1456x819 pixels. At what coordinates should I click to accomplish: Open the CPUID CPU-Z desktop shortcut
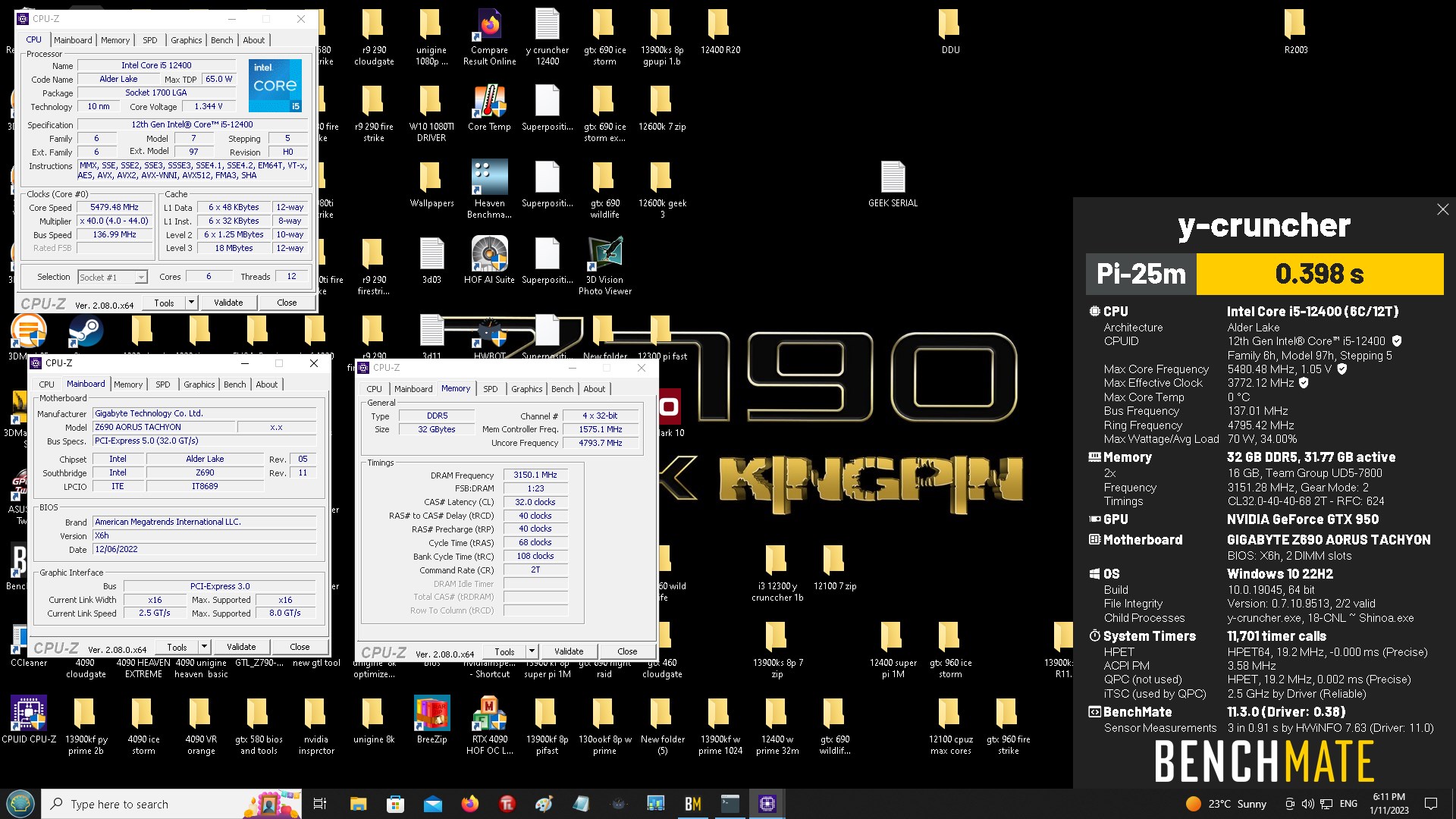(29, 719)
